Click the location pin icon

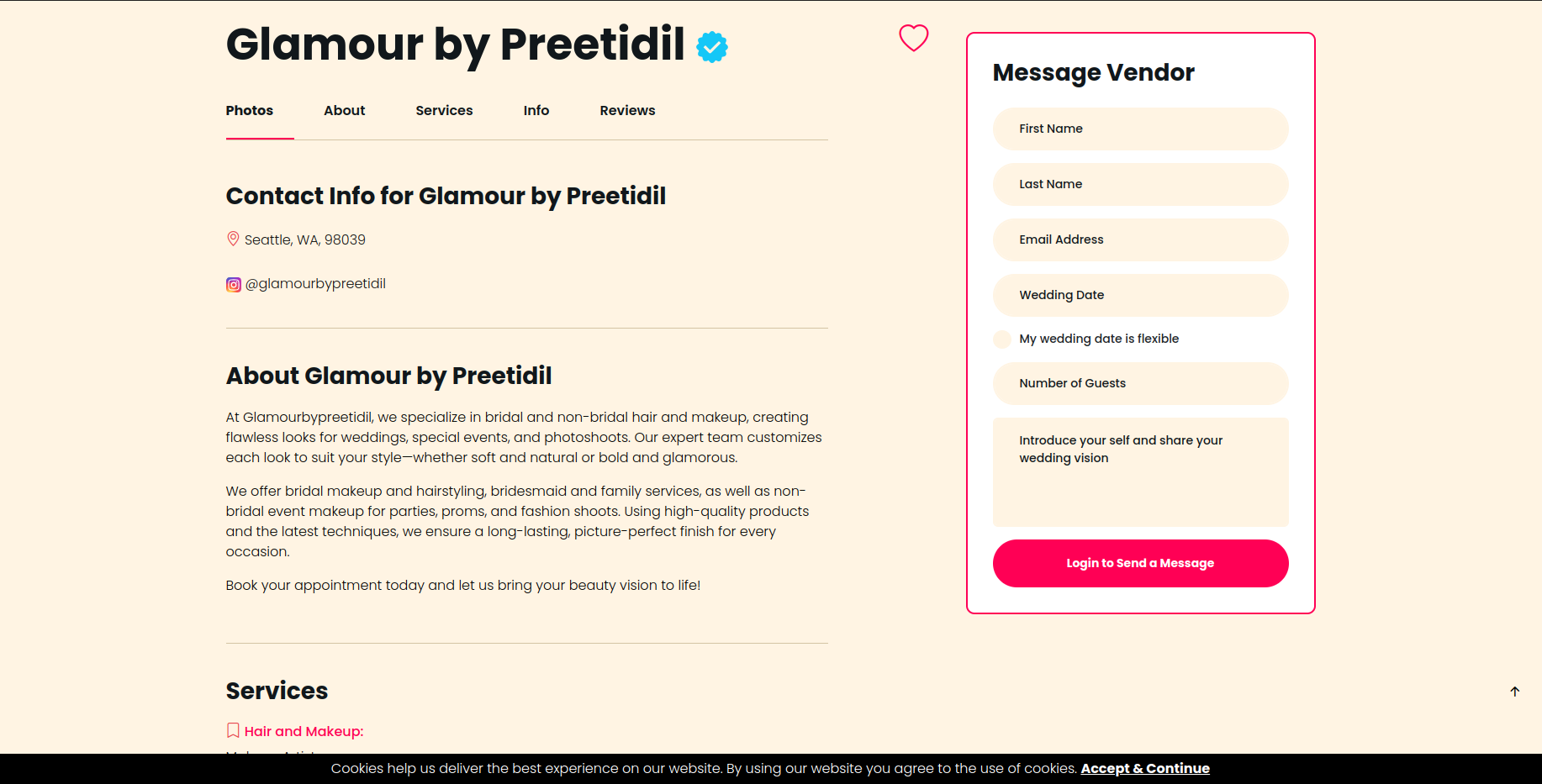(233, 239)
